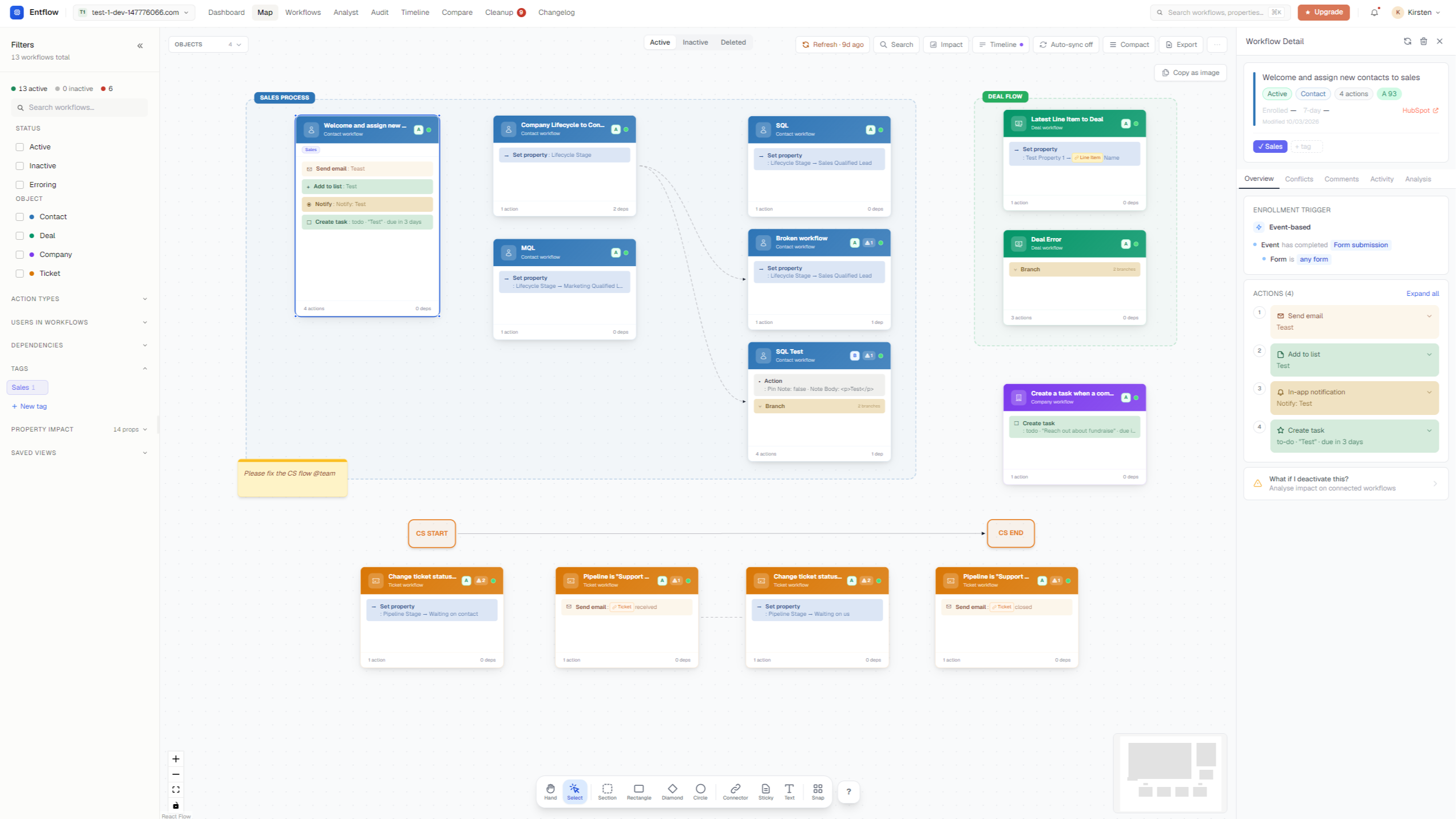Open the notifications bell
The width and height of the screenshot is (1456, 819).
(1374, 13)
